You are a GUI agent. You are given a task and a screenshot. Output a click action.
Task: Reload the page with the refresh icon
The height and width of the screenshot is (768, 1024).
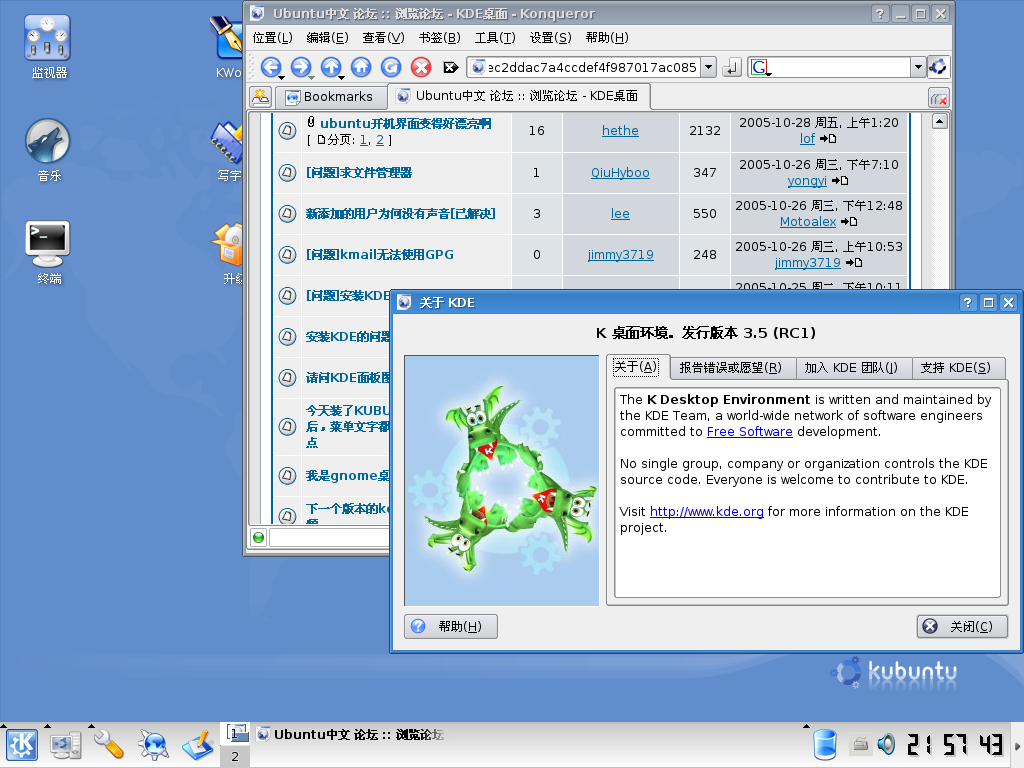[x=391, y=67]
